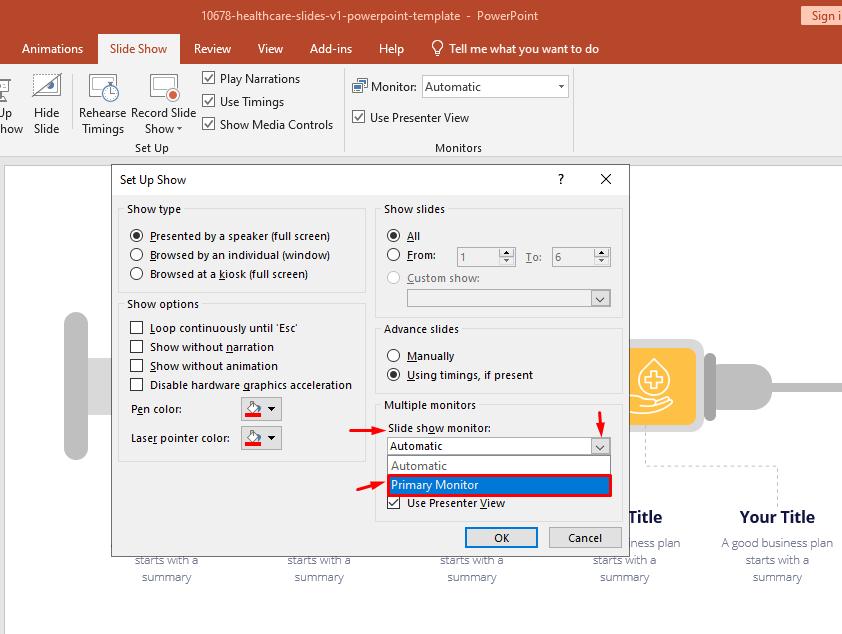Open the Custom show dropdown
The height and width of the screenshot is (634, 842).
tap(600, 297)
